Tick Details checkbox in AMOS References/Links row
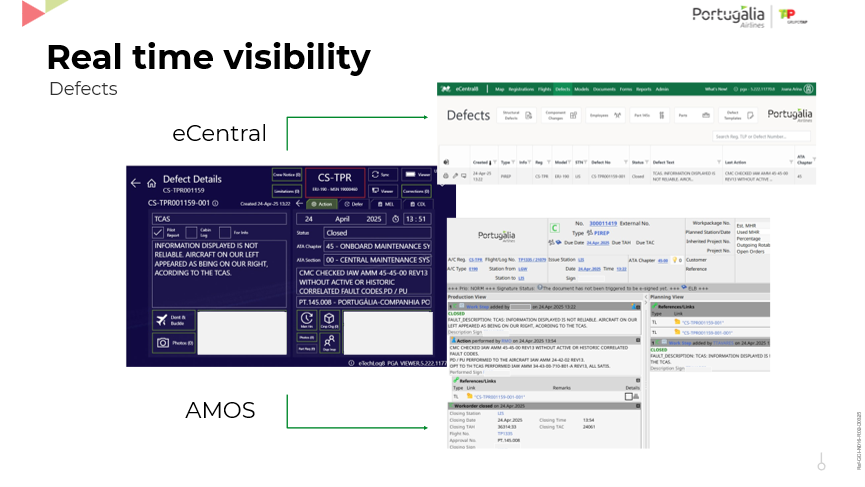Screen dimensions: 865x487 click(x=628, y=397)
